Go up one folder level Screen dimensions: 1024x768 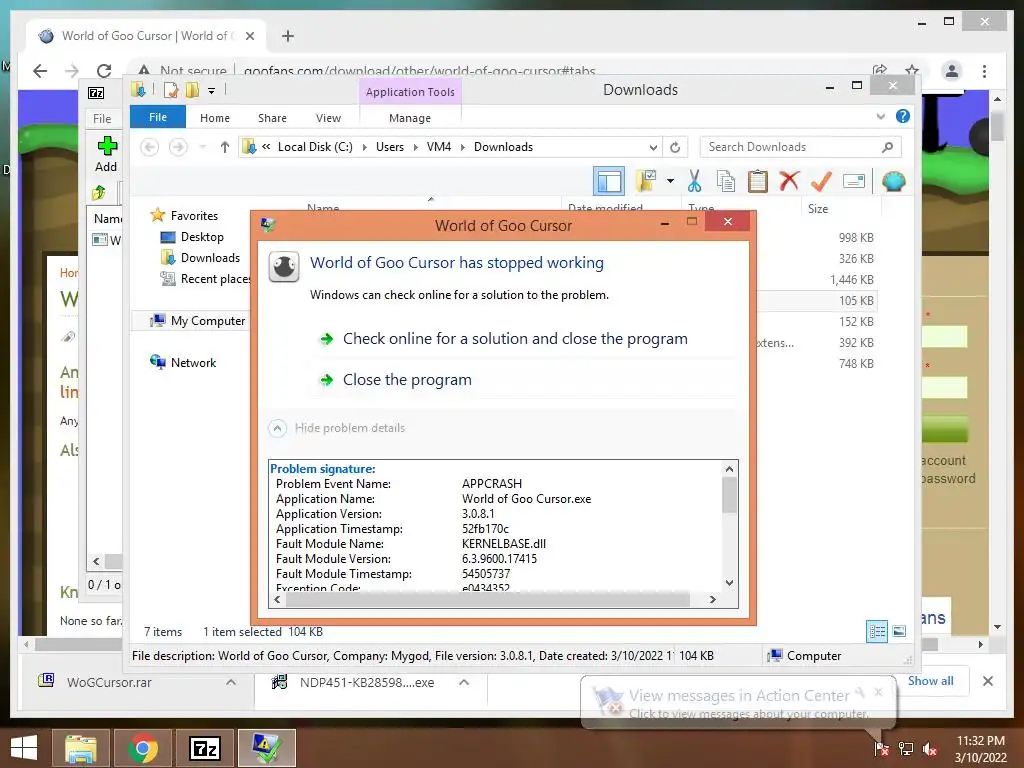(x=225, y=147)
